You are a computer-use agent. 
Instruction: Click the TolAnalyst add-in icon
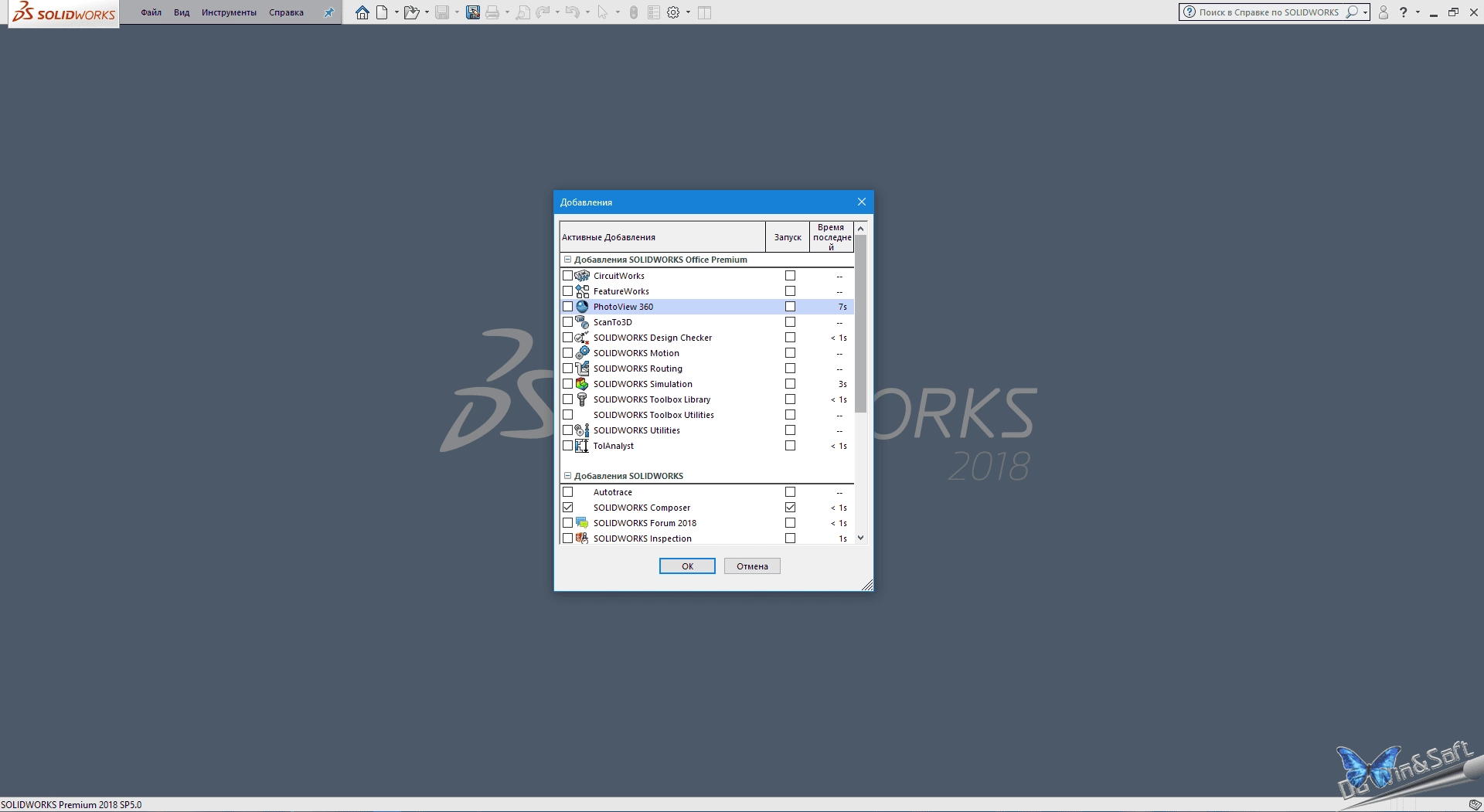coord(582,446)
